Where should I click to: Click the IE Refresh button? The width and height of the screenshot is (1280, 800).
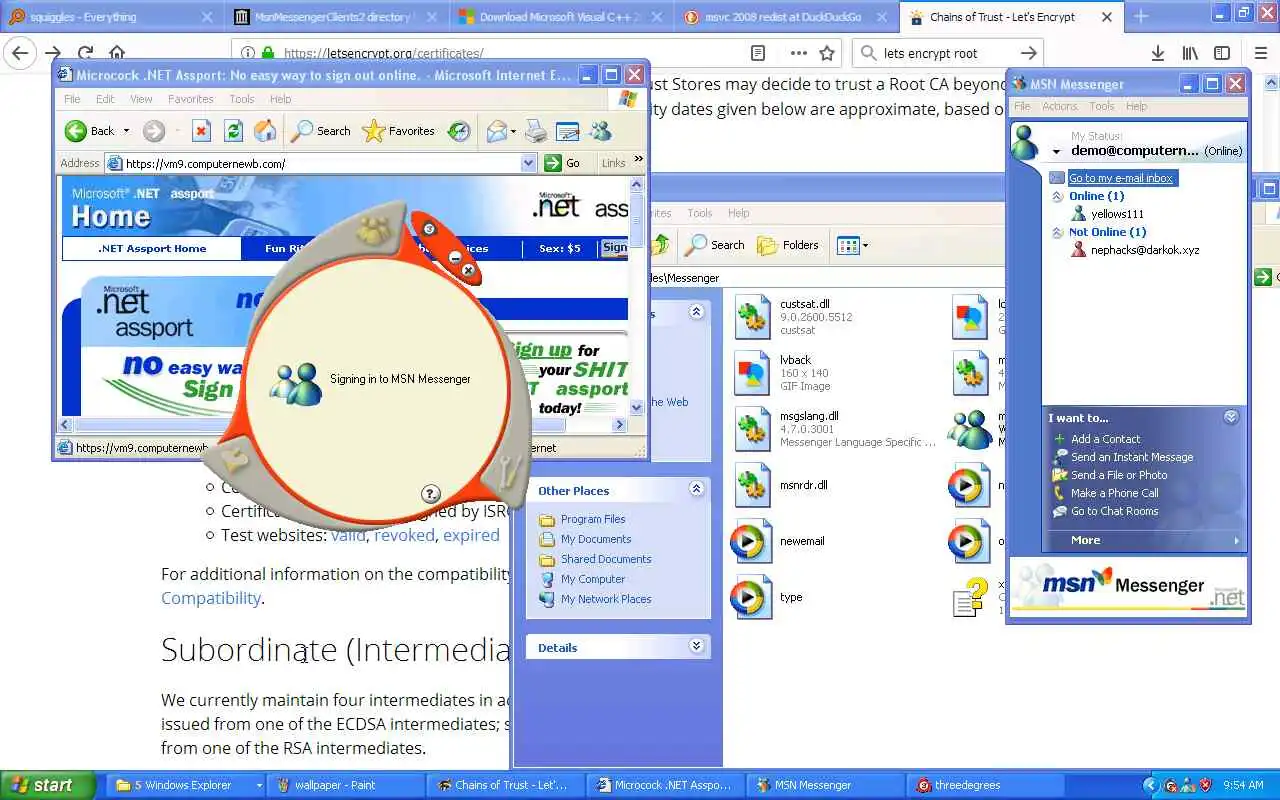[233, 131]
